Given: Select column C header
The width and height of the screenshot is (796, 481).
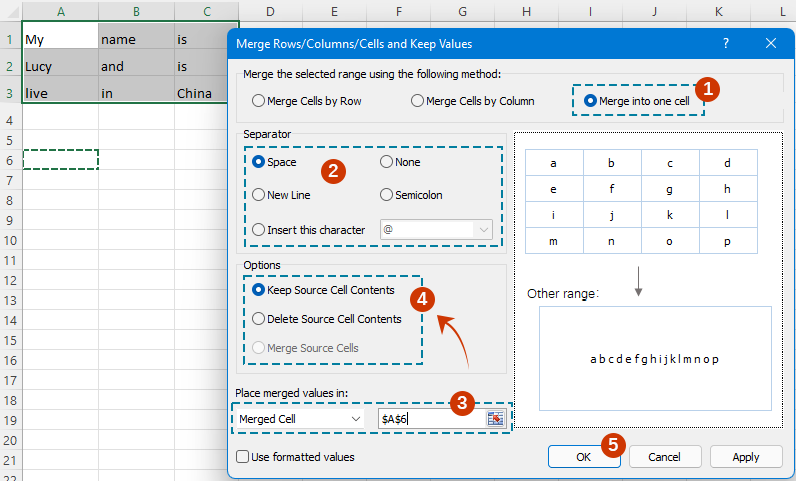Looking at the screenshot, I should point(207,11).
